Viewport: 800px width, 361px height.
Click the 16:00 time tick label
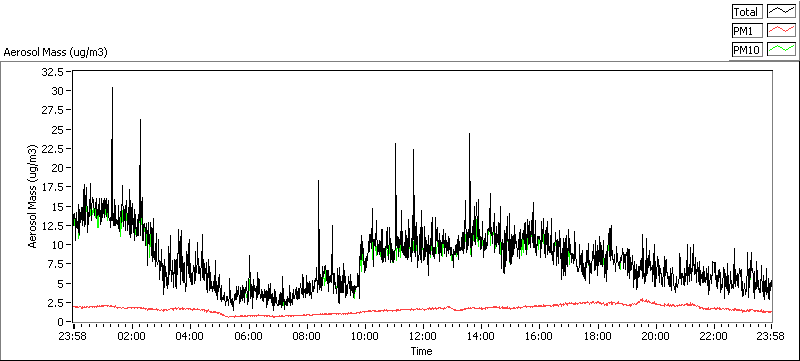coord(539,337)
